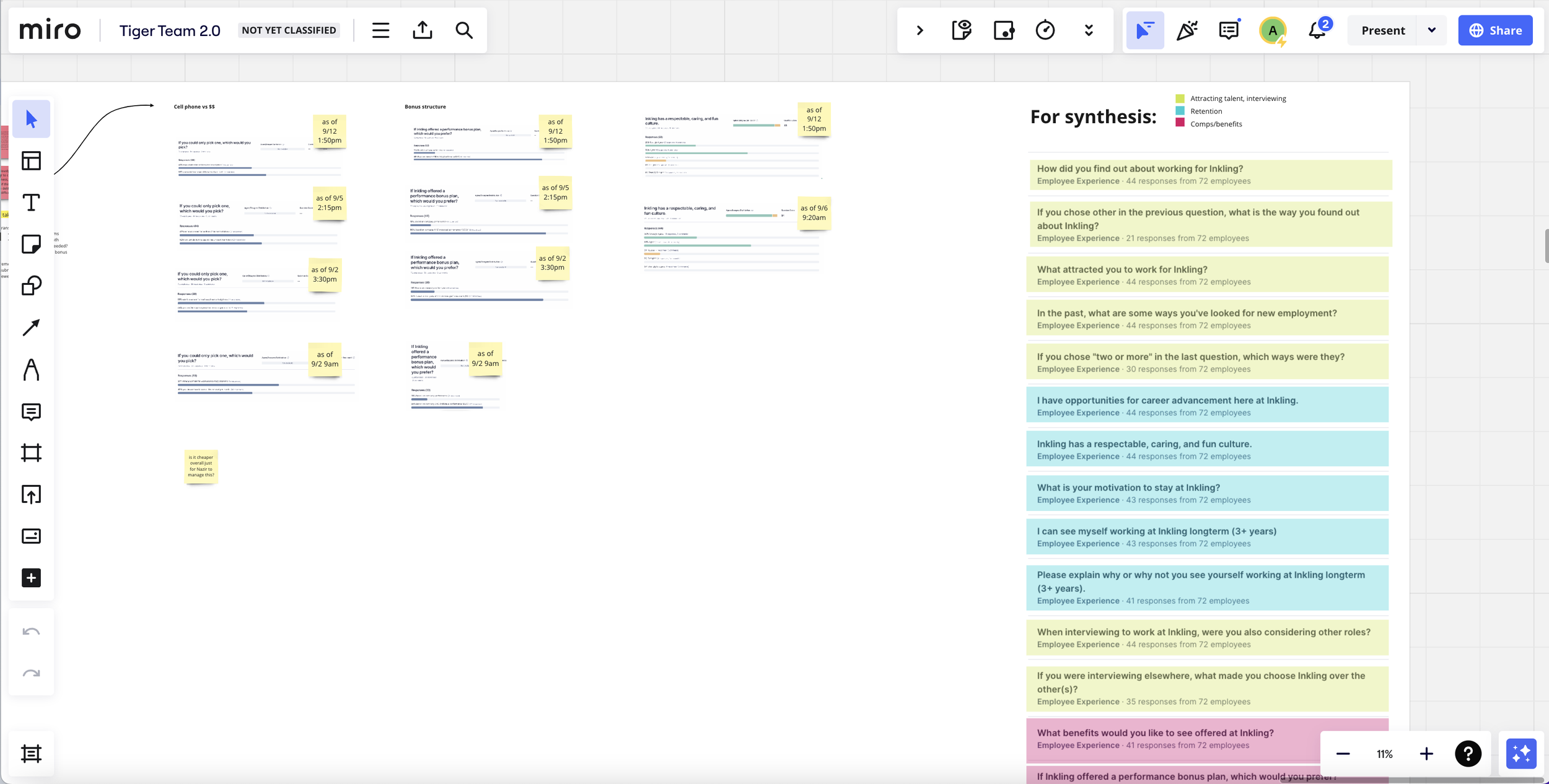
Task: Select the Frame tool
Action: pyautogui.click(x=31, y=453)
